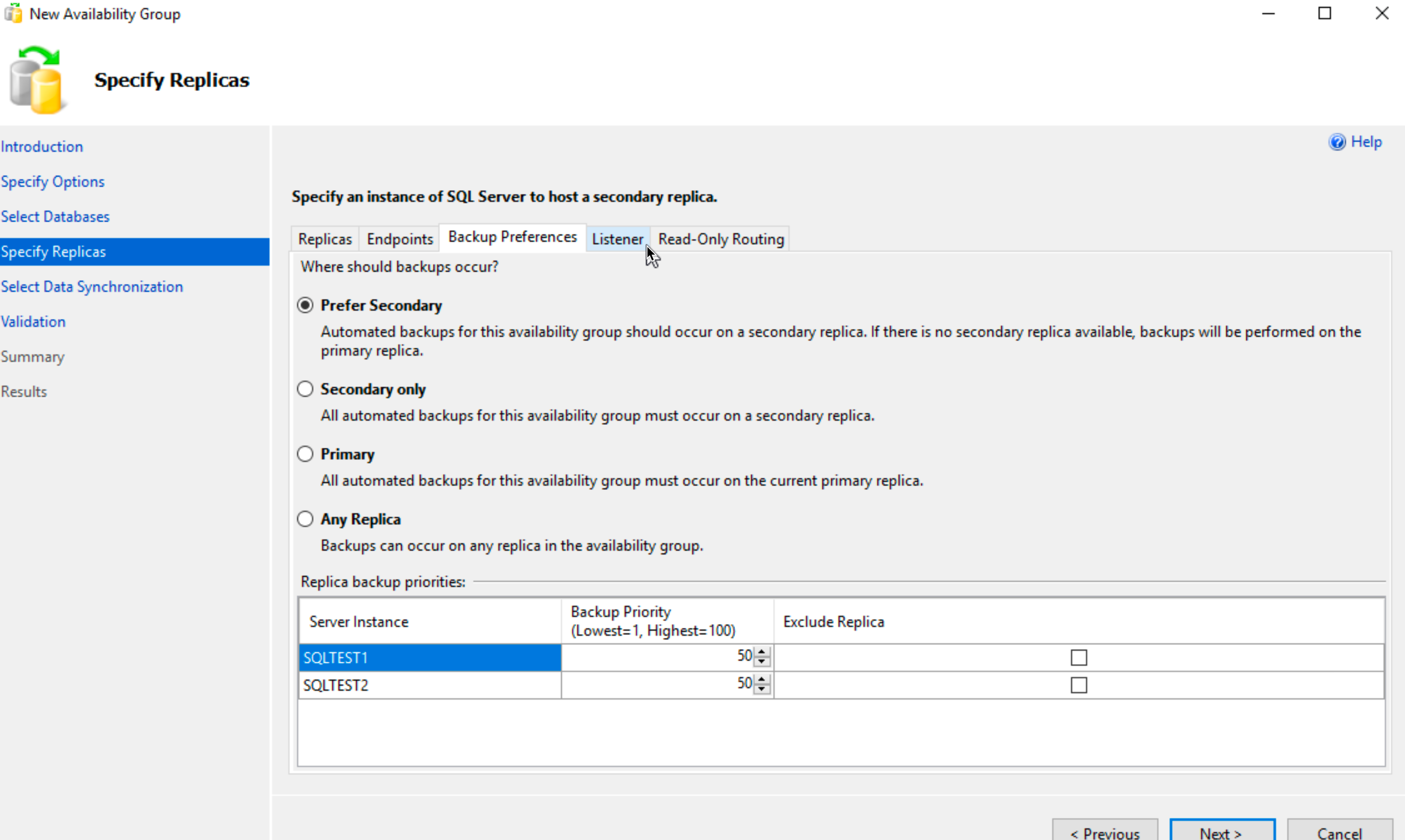Check Exclude Replica for SQLTEST2
1405x840 pixels.
(x=1078, y=685)
